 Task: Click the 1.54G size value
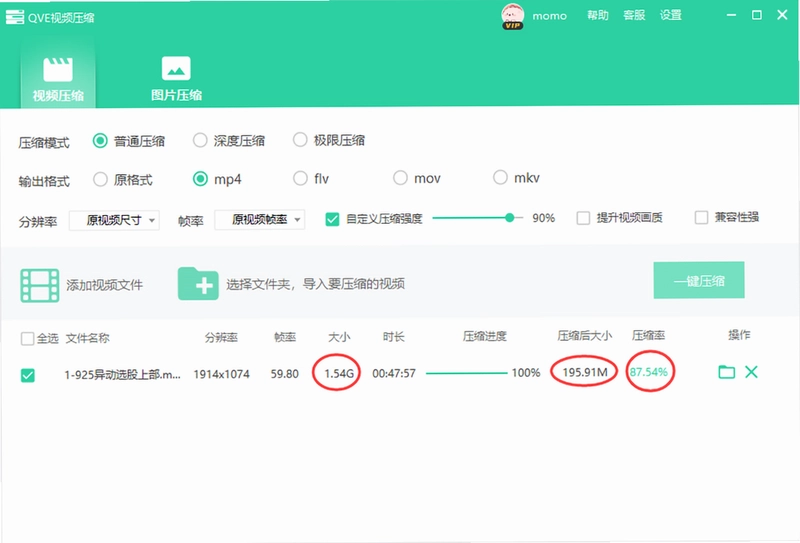pyautogui.click(x=339, y=374)
